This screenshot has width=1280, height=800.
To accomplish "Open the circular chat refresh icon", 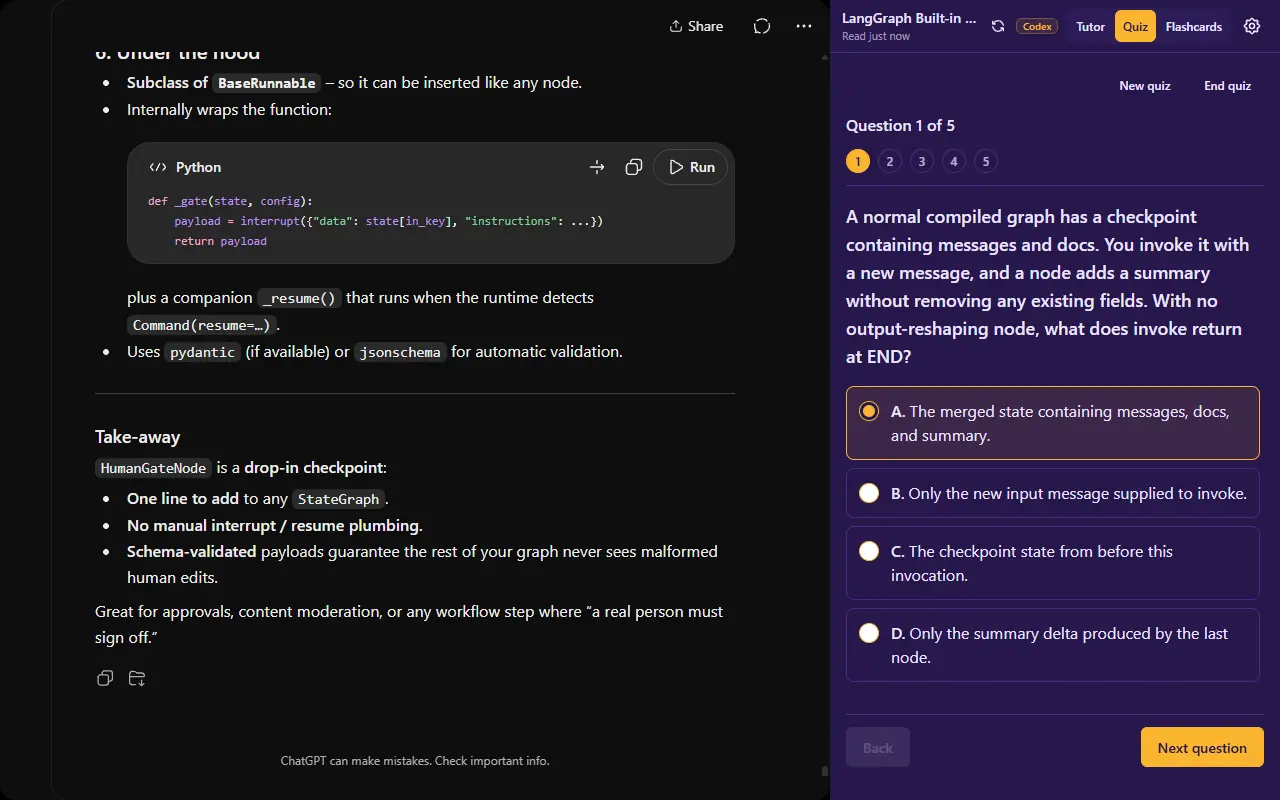I will coord(762,26).
